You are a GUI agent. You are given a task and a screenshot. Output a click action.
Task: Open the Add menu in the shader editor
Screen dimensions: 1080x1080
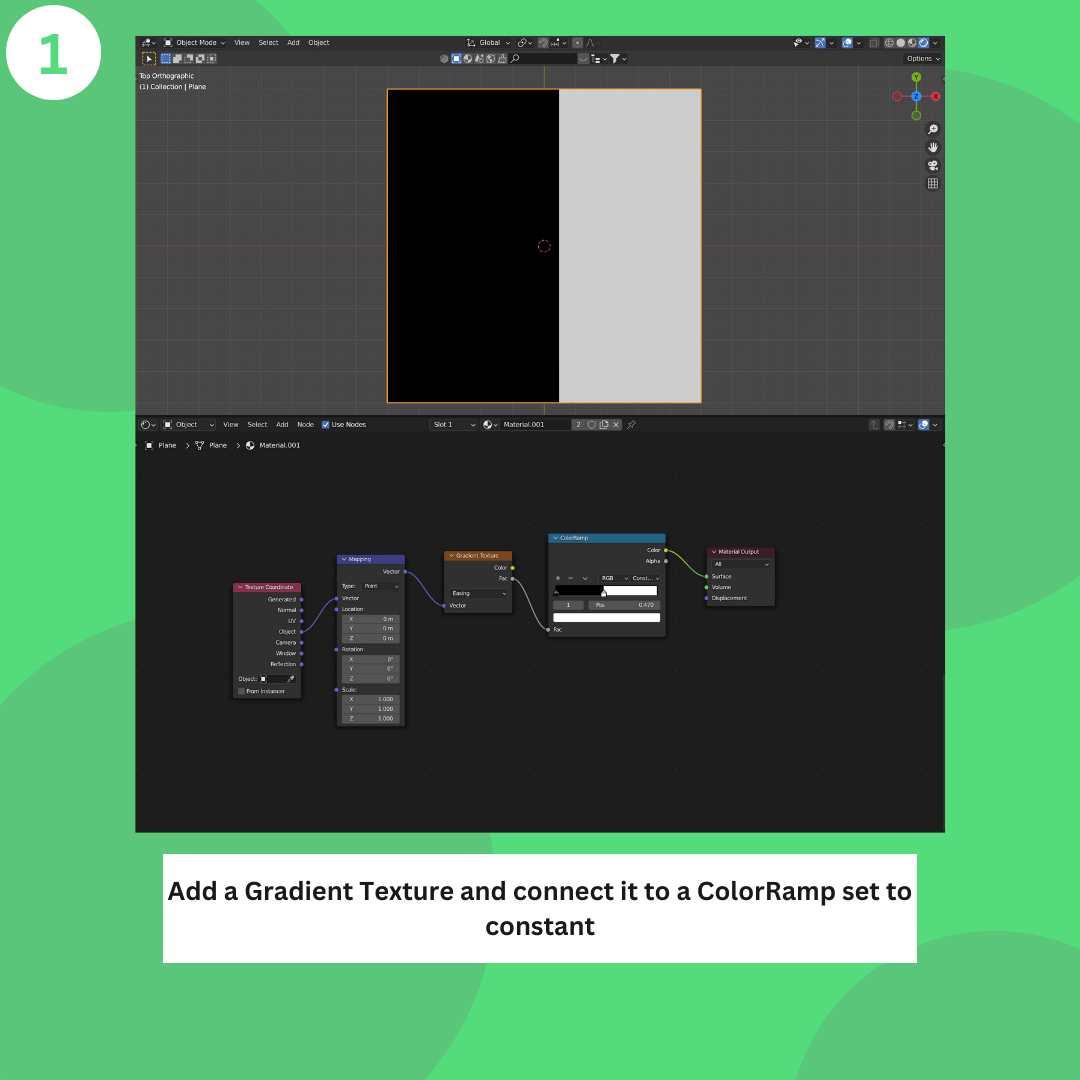[282, 424]
